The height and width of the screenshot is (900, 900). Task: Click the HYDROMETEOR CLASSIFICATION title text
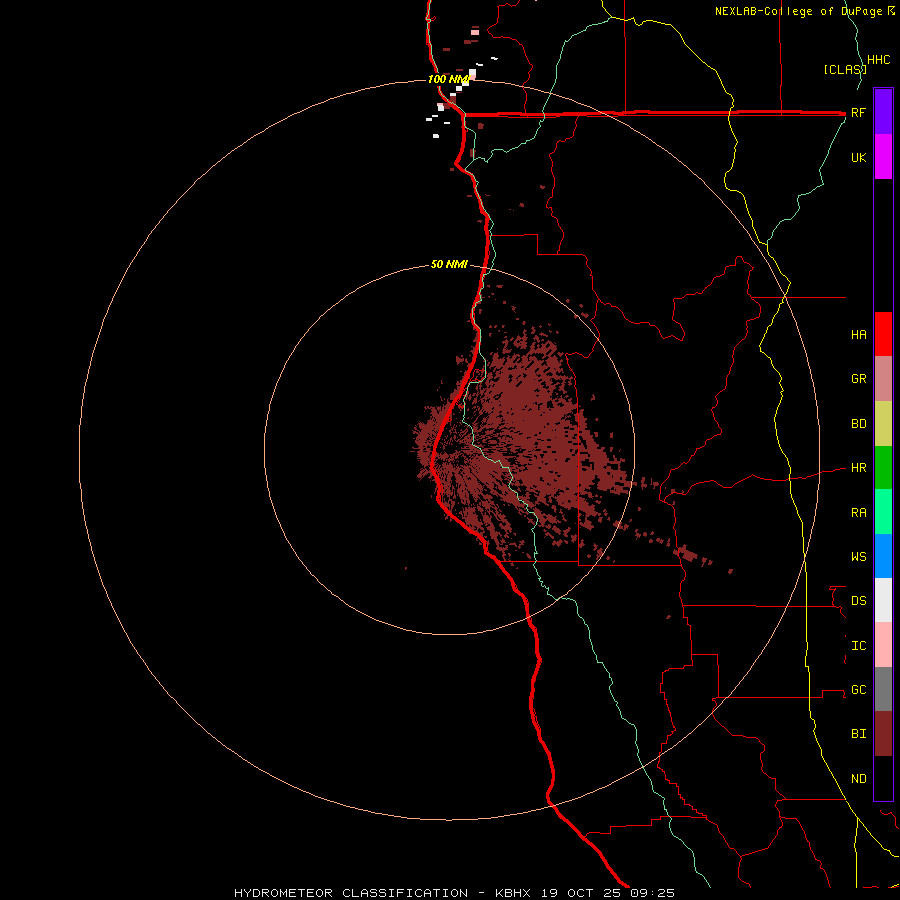[x=351, y=893]
